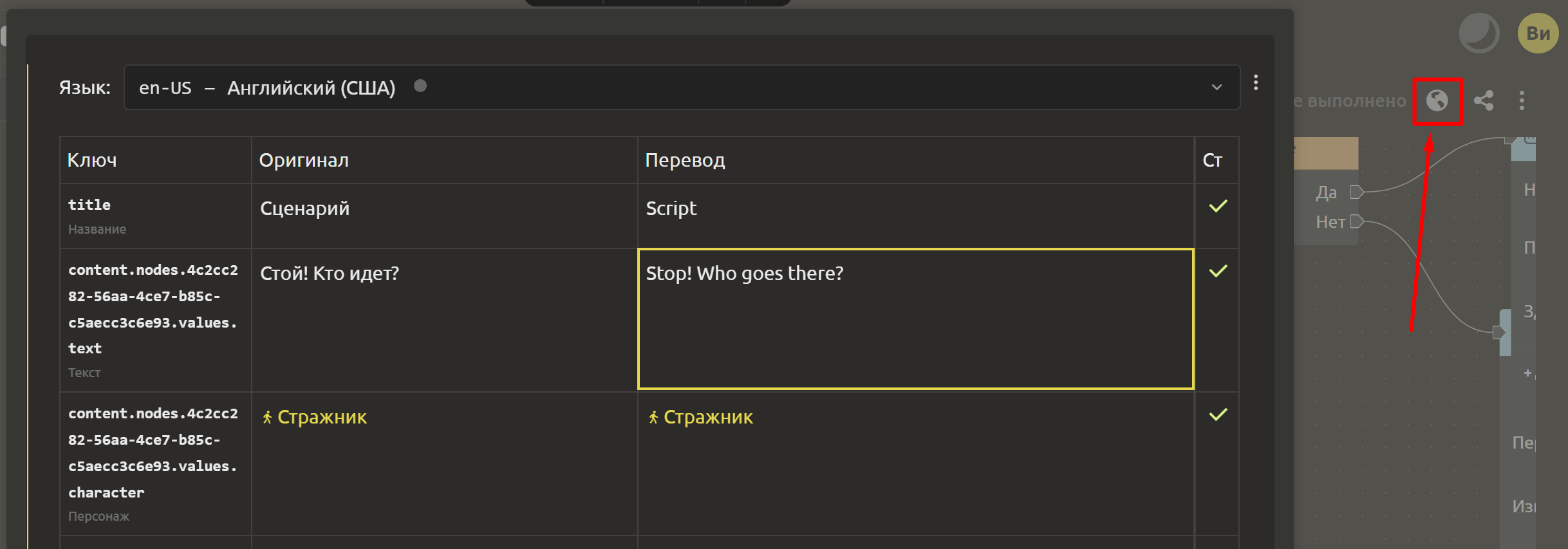Toggle status checkmark for "Stop! Who goes there?"
Image resolution: width=1568 pixels, height=549 pixels.
pos(1218,271)
